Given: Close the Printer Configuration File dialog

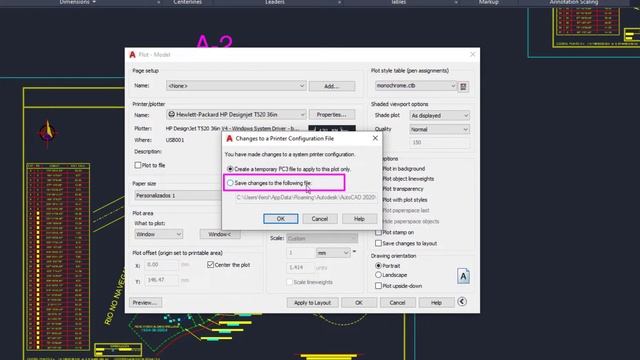Looking at the screenshot, I should 375,138.
